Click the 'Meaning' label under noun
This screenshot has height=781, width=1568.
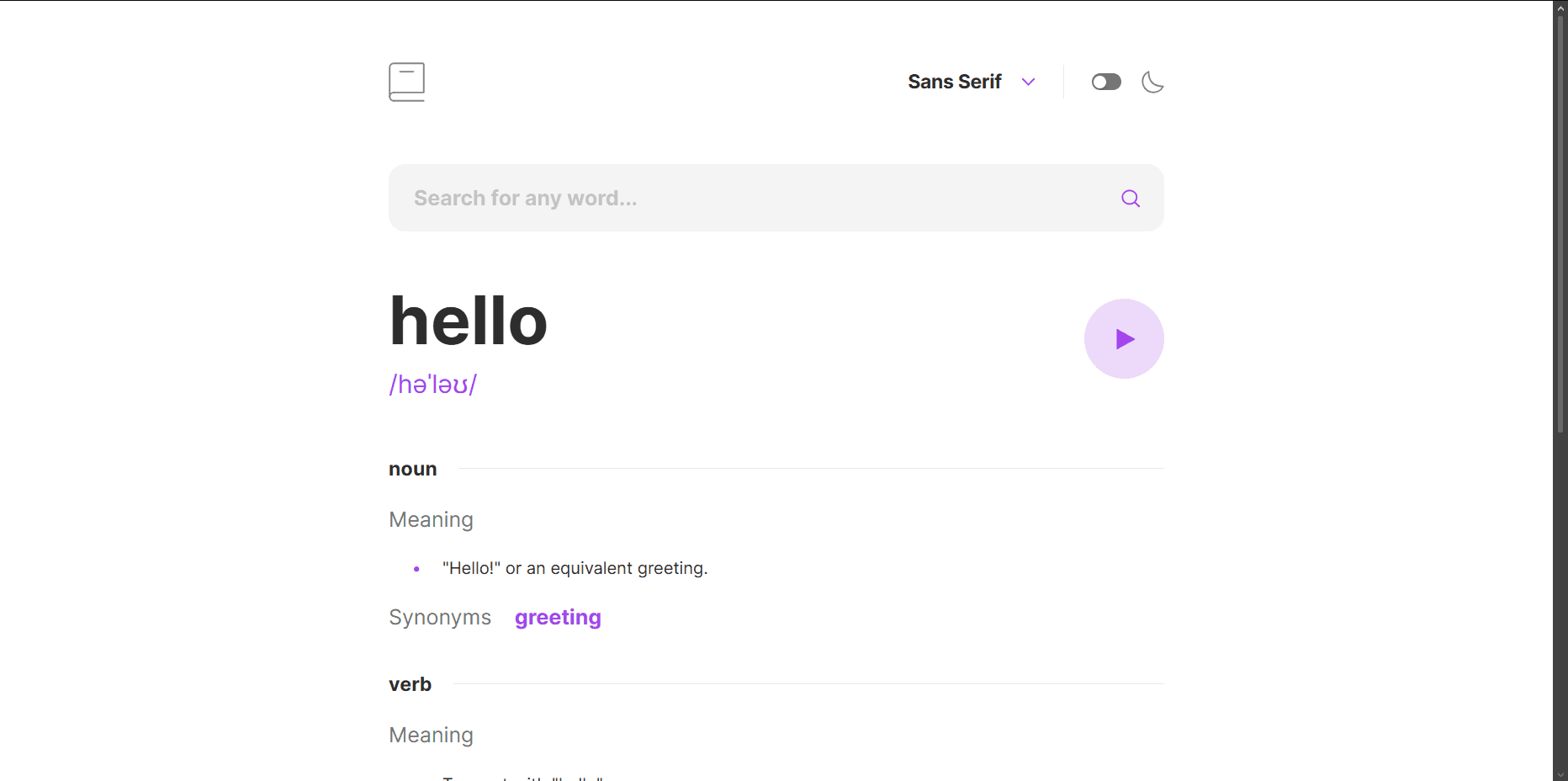click(431, 520)
